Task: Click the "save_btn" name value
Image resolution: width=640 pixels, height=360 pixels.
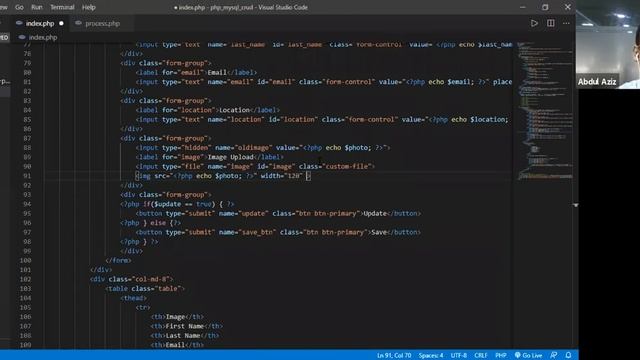Action: pyautogui.click(x=257, y=232)
